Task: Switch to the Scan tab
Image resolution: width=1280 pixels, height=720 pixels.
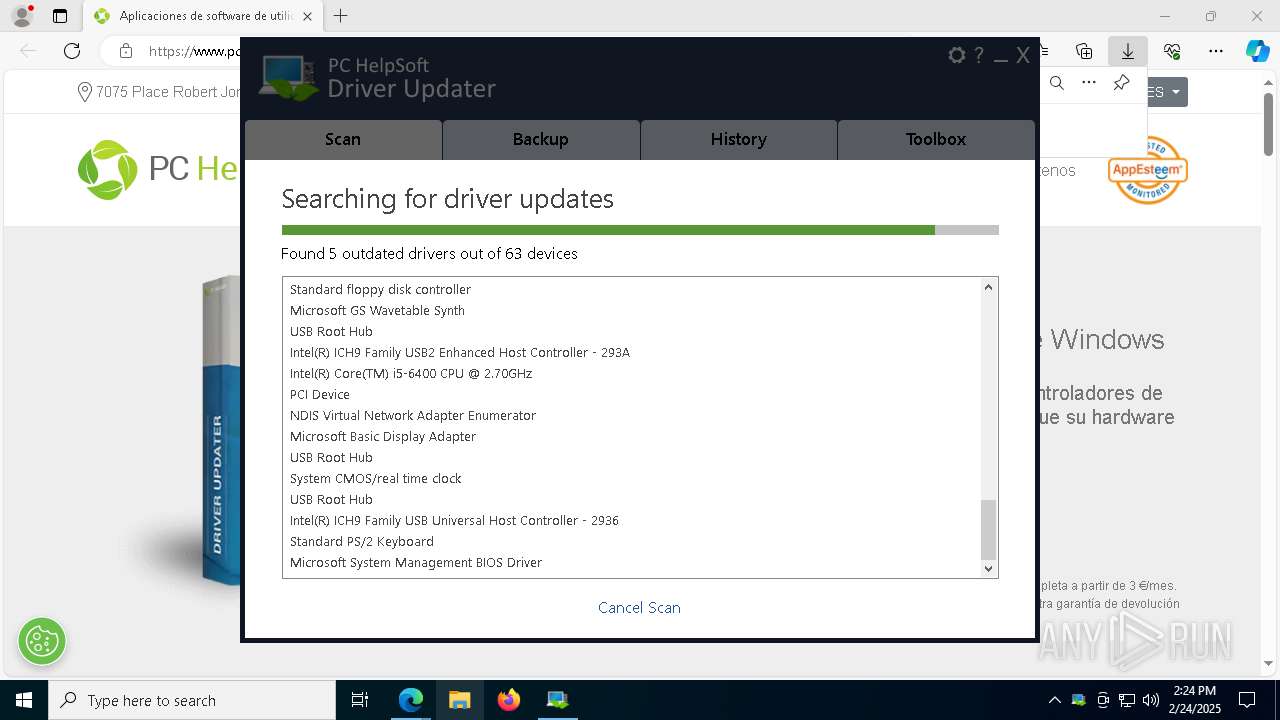Action: pos(343,139)
